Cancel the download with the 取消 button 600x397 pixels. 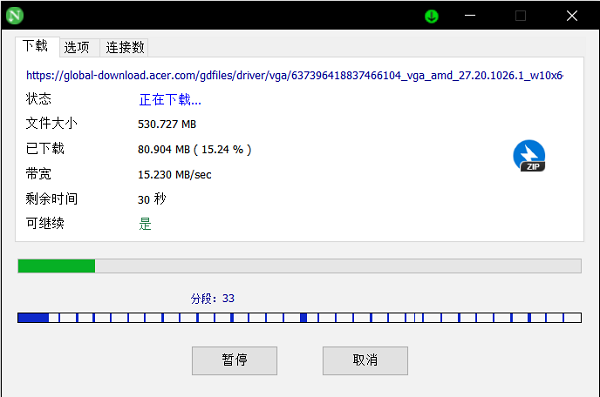coord(365,361)
